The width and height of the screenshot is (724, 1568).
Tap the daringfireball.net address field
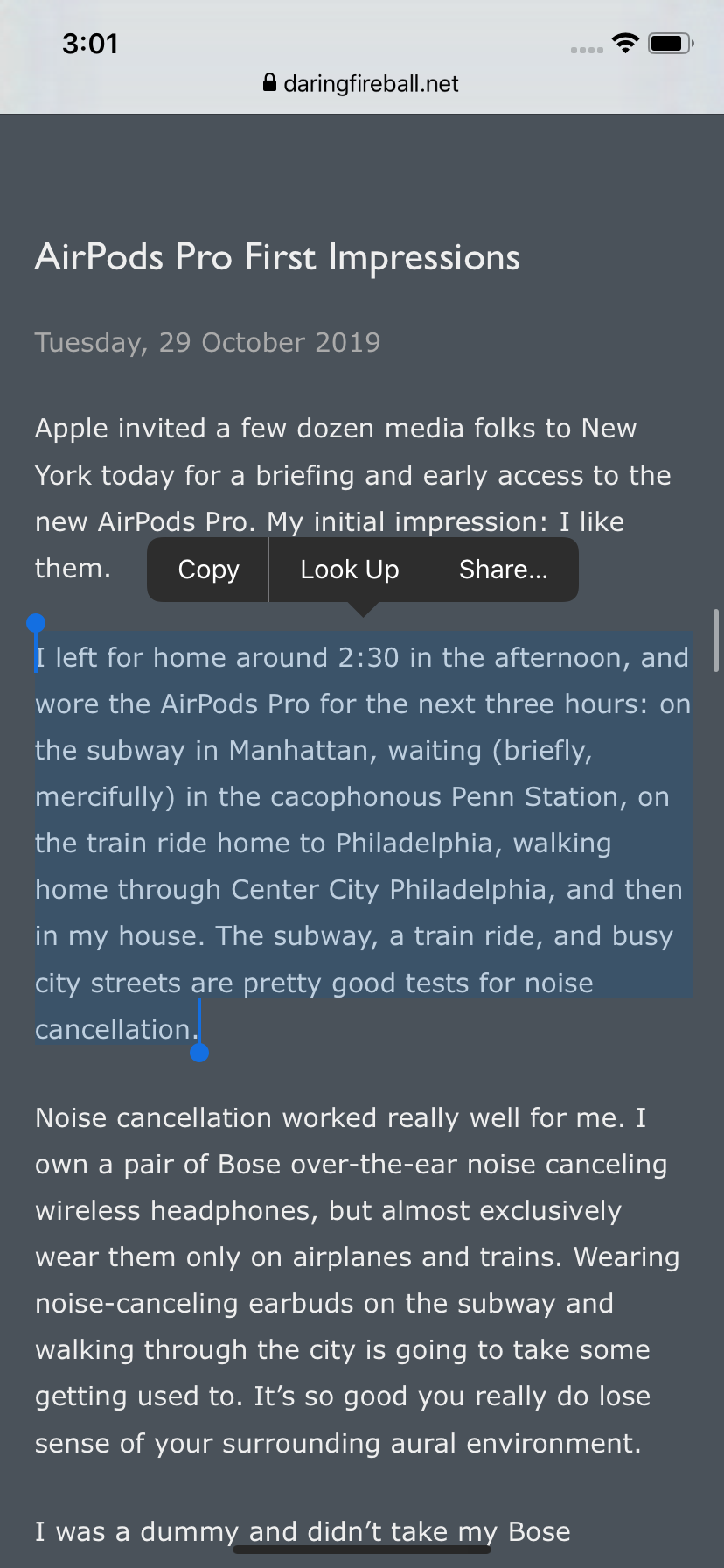371,83
